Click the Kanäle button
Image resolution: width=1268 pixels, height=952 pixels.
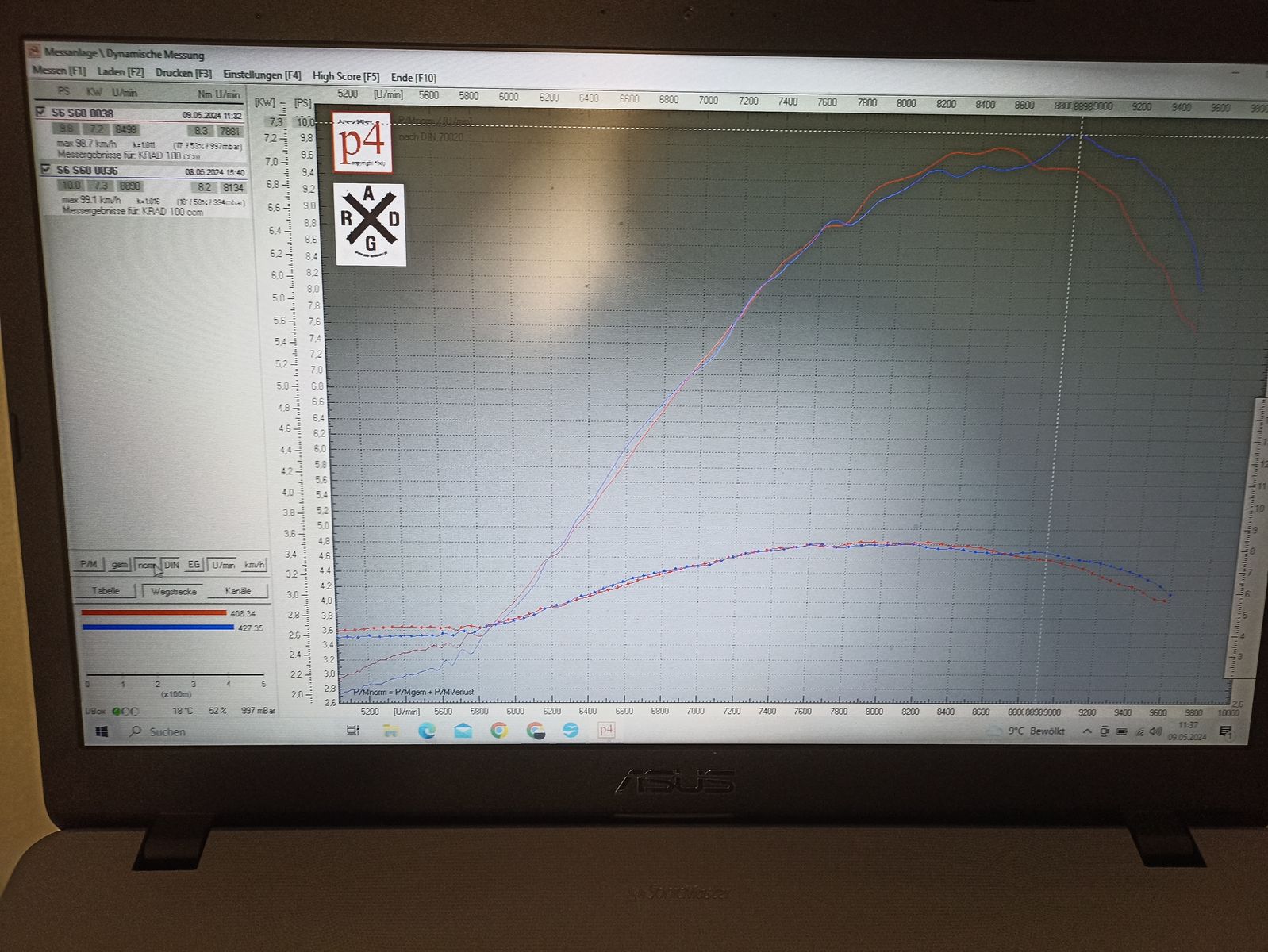(238, 591)
